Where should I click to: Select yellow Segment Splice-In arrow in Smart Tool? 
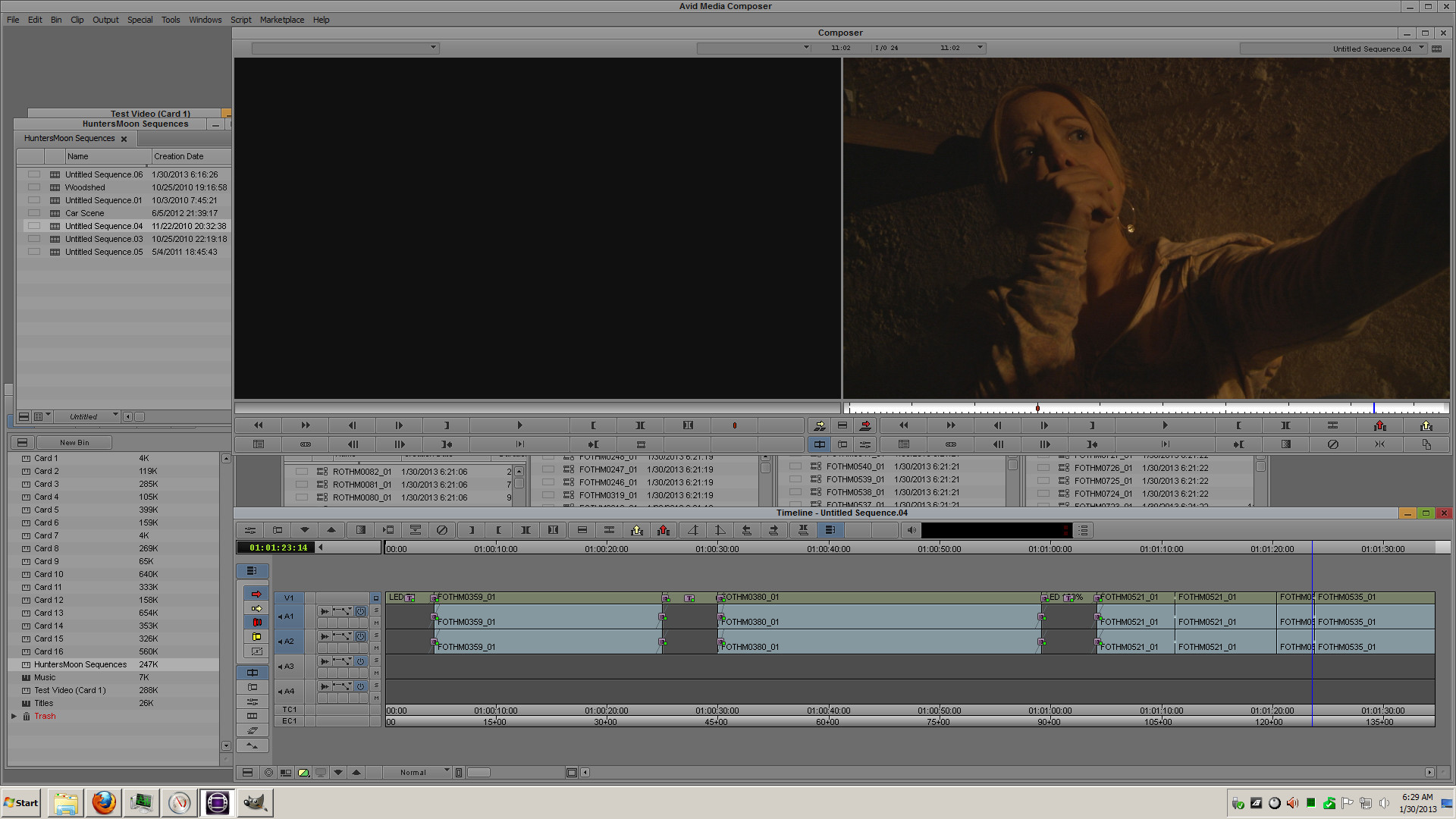point(256,608)
